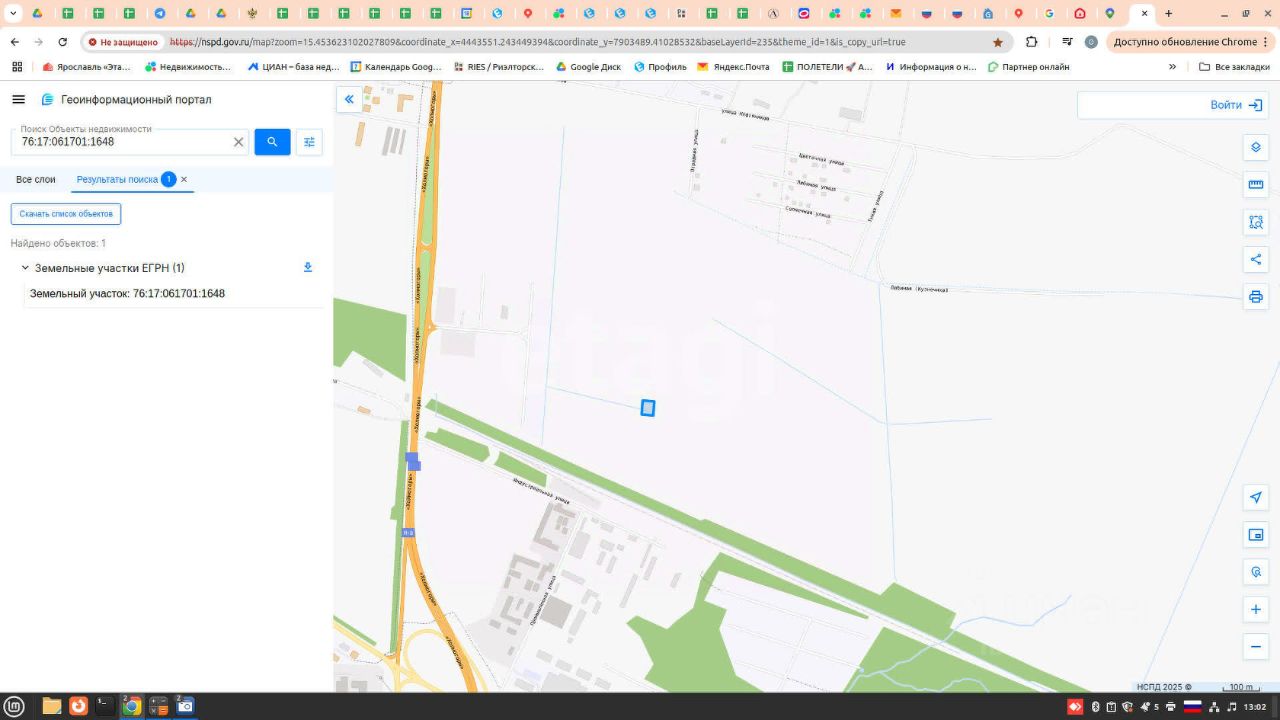Image resolution: width=1280 pixels, height=720 pixels.
Task: Toggle the overview minimap button
Action: tap(1256, 535)
